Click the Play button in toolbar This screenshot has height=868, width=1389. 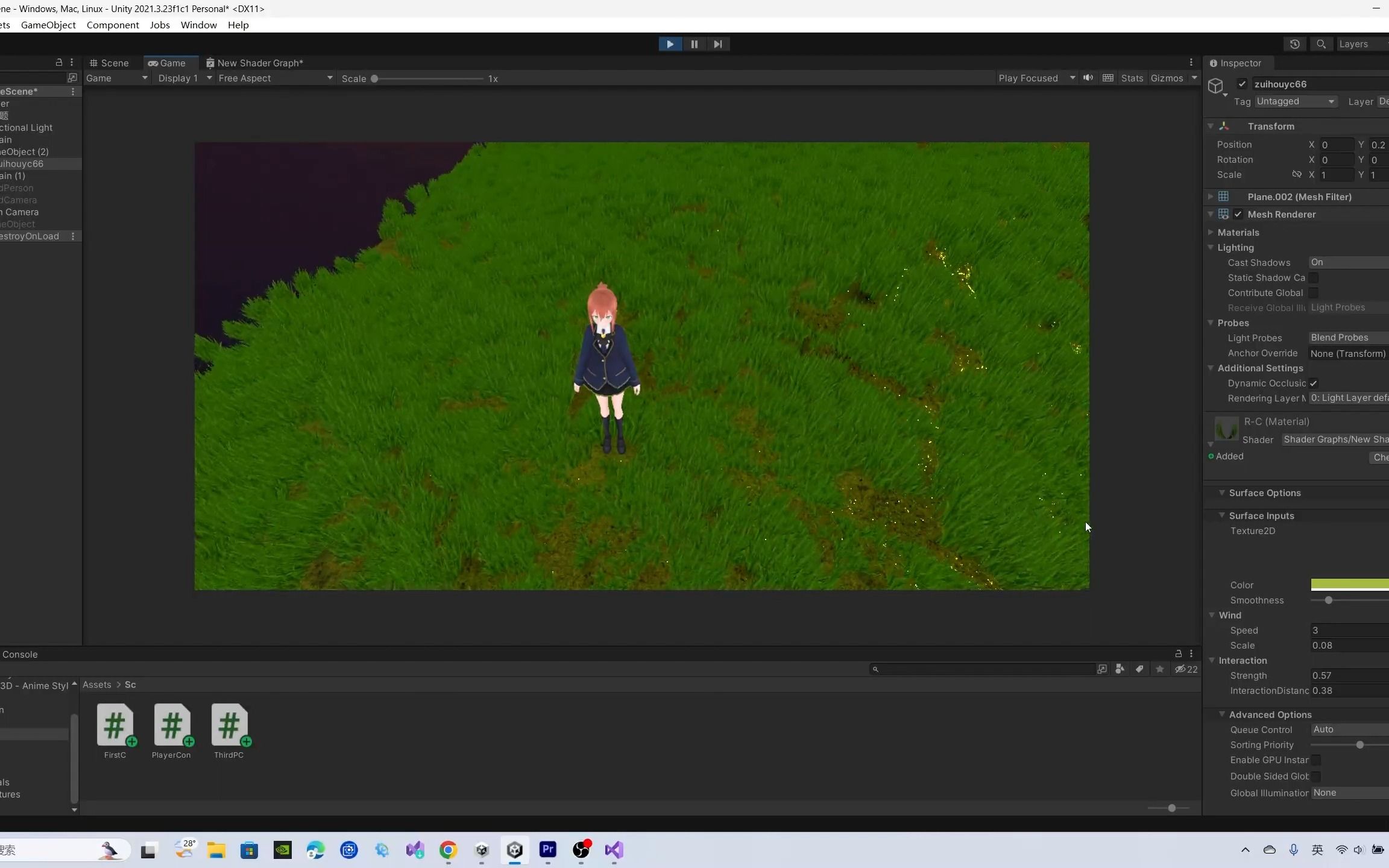(x=670, y=44)
